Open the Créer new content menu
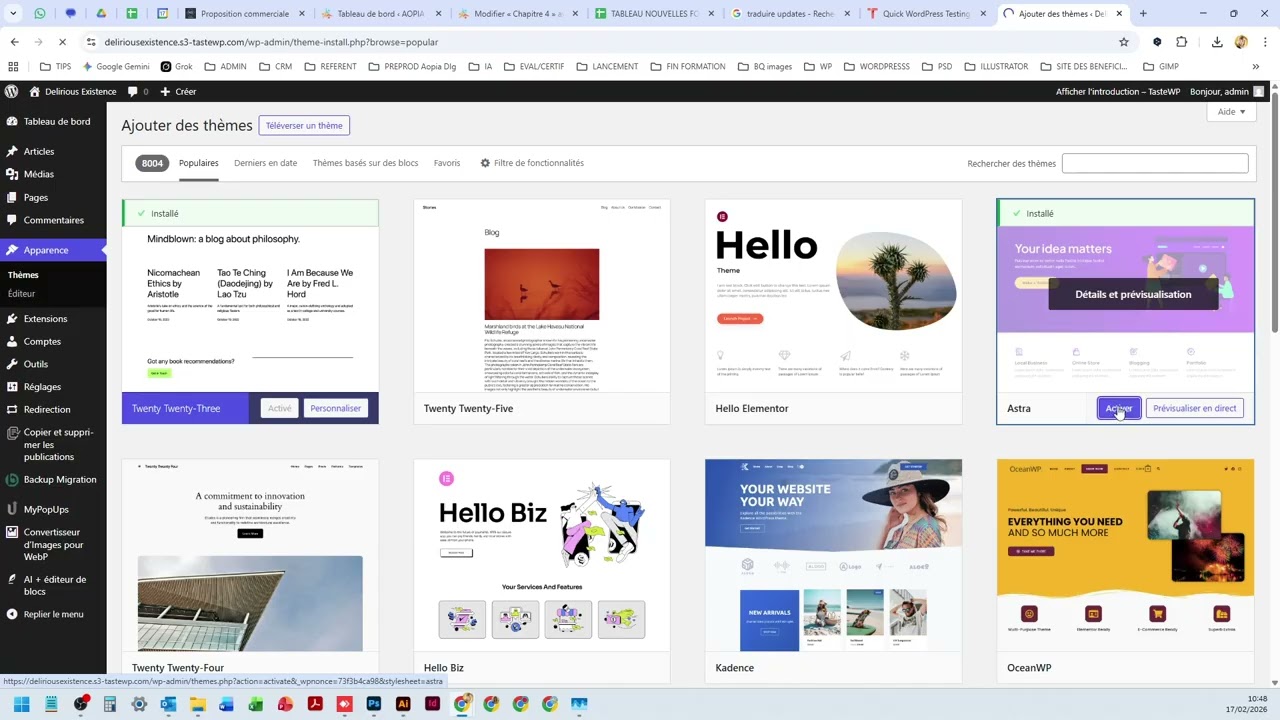Image resolution: width=1280 pixels, height=720 pixels. click(x=178, y=91)
